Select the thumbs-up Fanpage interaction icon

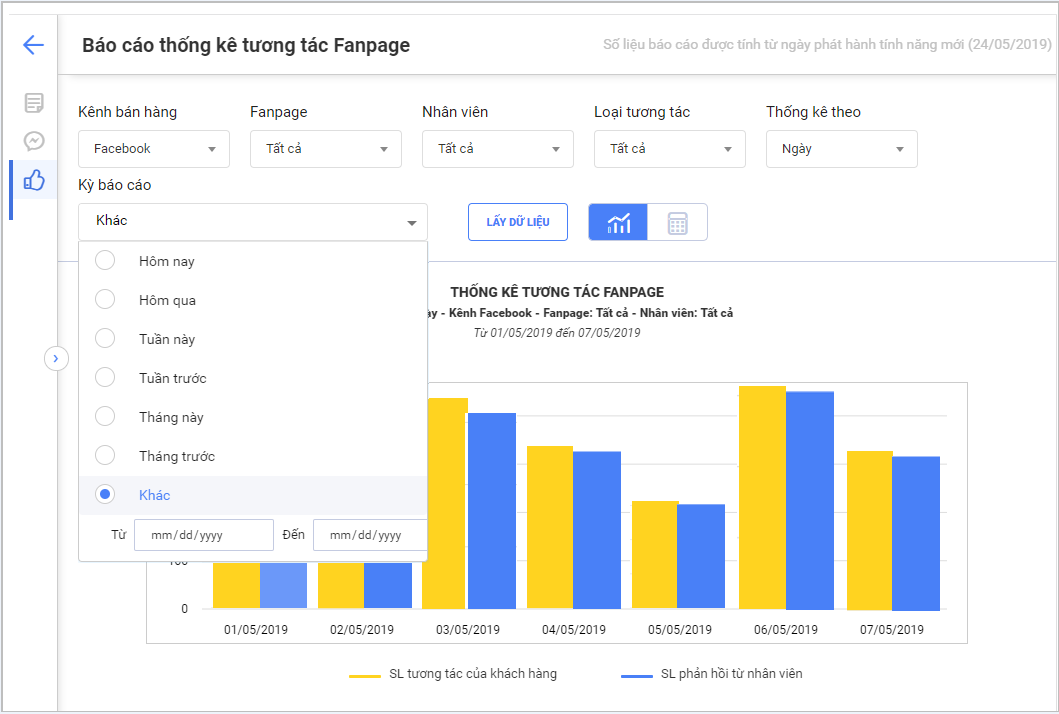click(34, 180)
